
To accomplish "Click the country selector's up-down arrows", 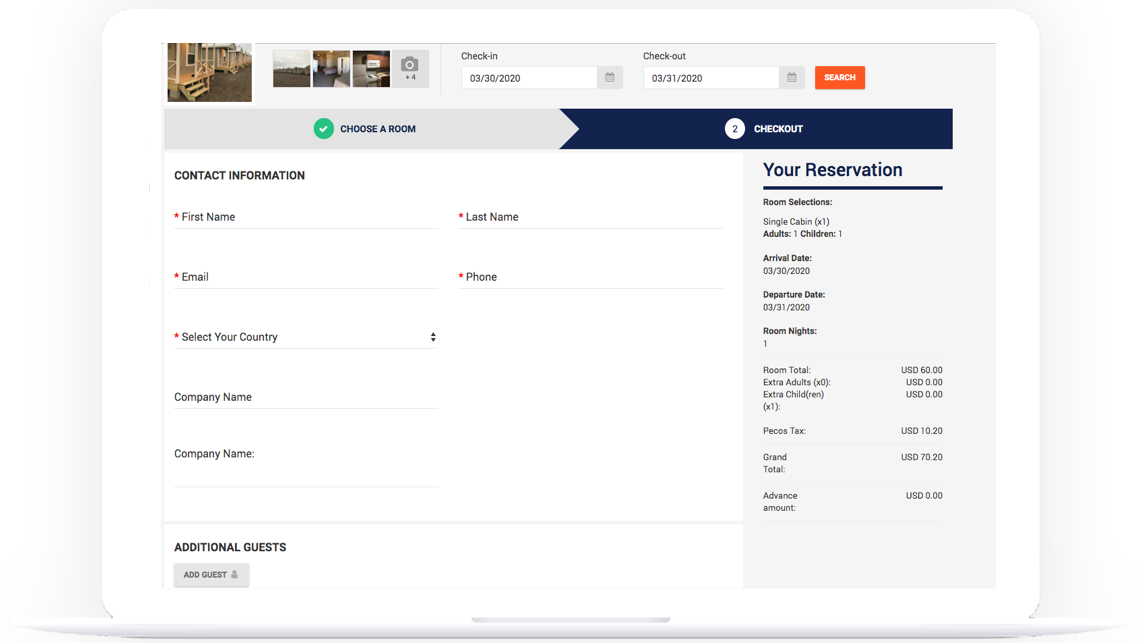I will pos(434,337).
